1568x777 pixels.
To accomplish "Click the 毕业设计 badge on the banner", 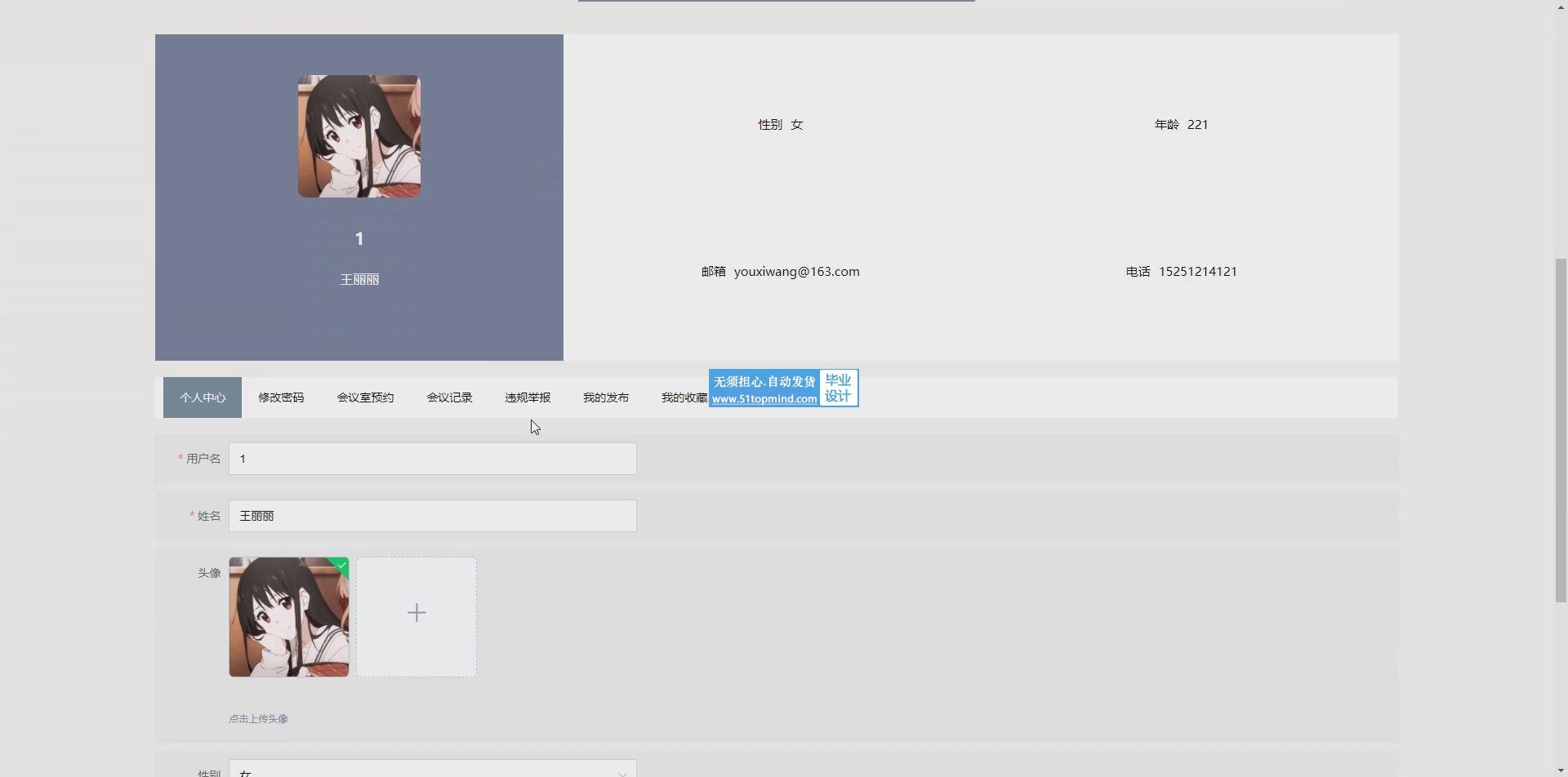I will point(838,388).
